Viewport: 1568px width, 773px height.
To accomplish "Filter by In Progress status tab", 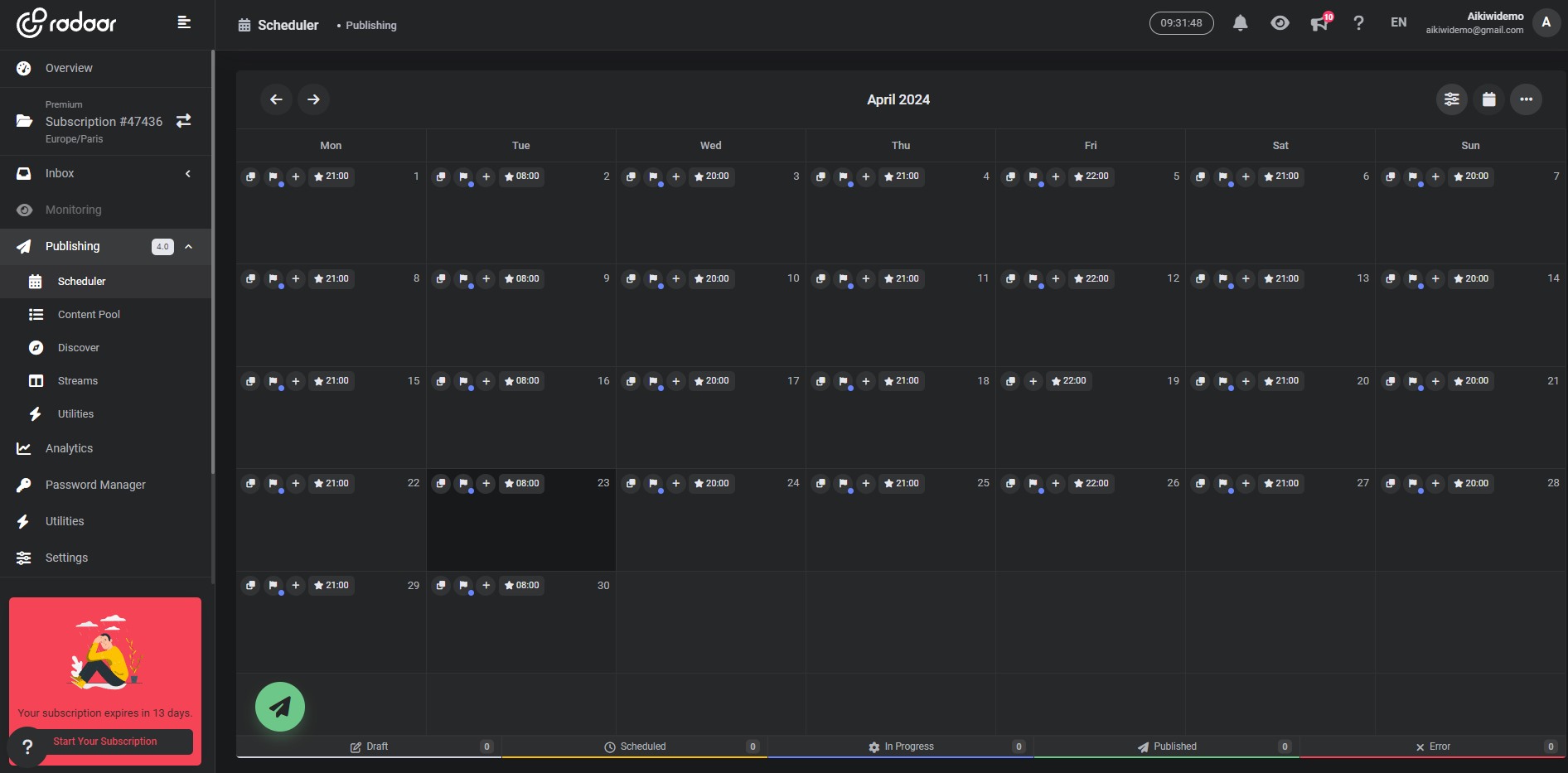I will [x=901, y=746].
